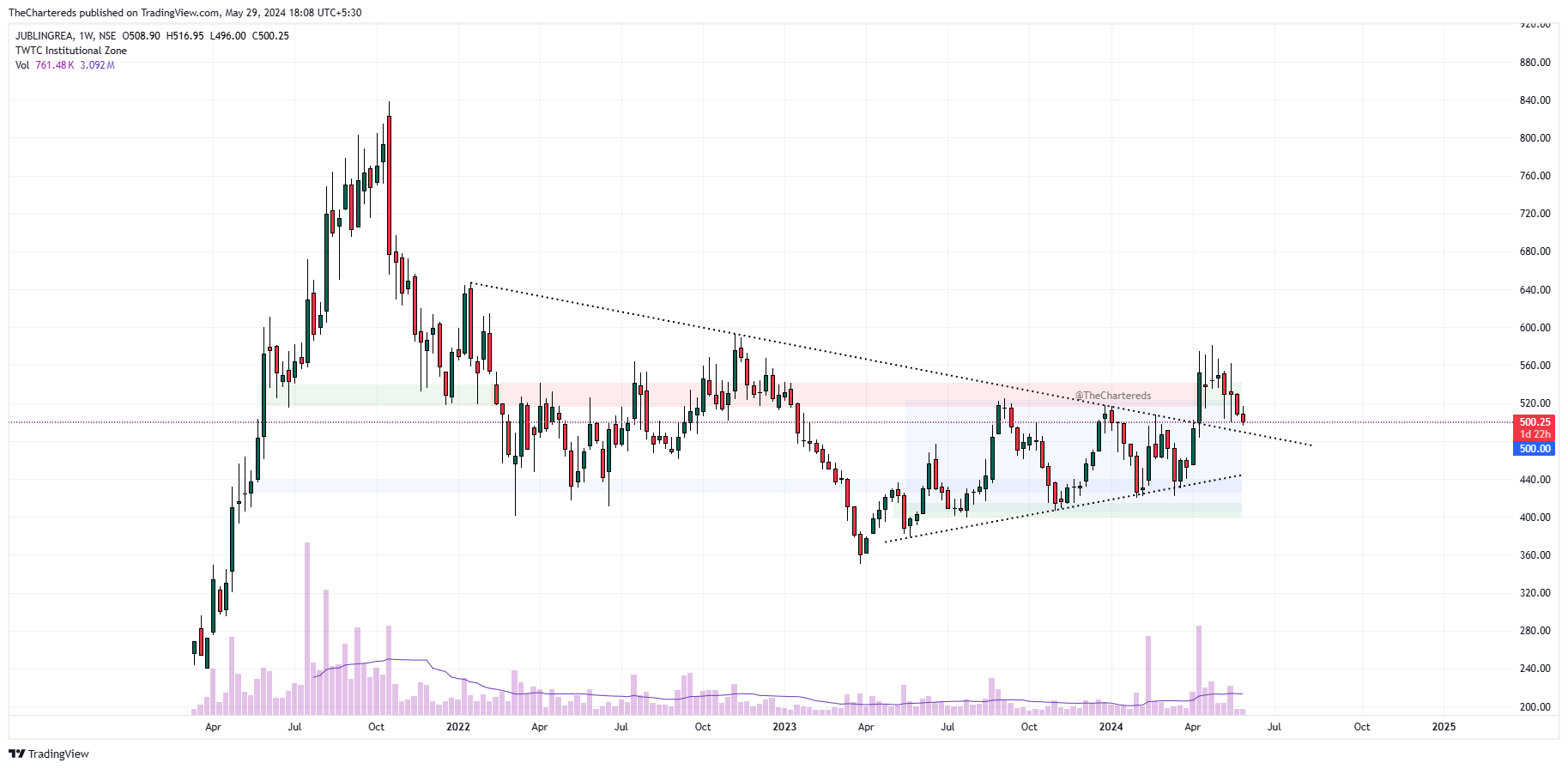Image resolution: width=1568 pixels, height=769 pixels.
Task: Click the TheChartereds publication header text
Action: click(x=185, y=13)
